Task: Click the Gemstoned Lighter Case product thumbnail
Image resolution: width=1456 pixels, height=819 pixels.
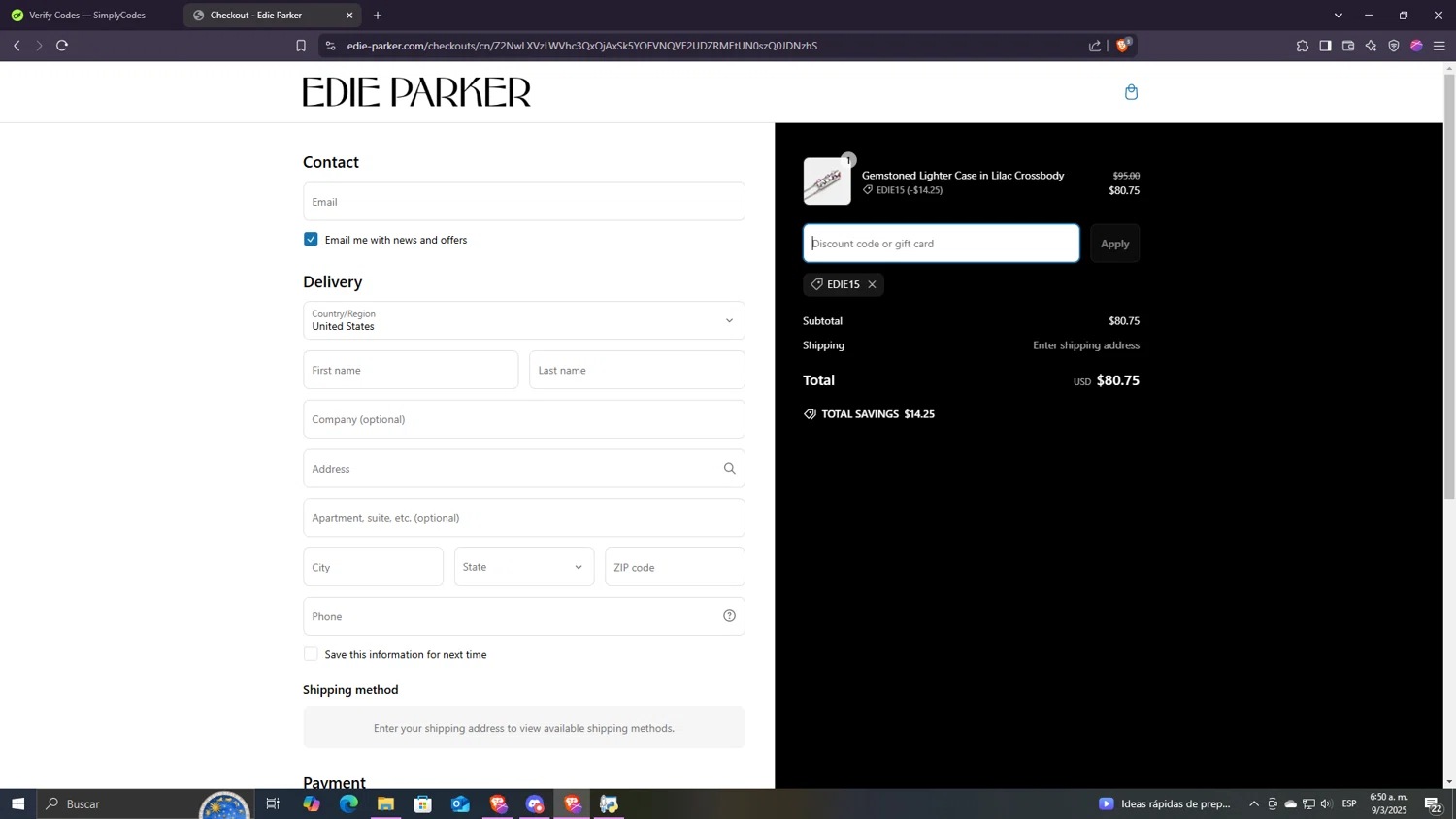Action: pos(827,181)
